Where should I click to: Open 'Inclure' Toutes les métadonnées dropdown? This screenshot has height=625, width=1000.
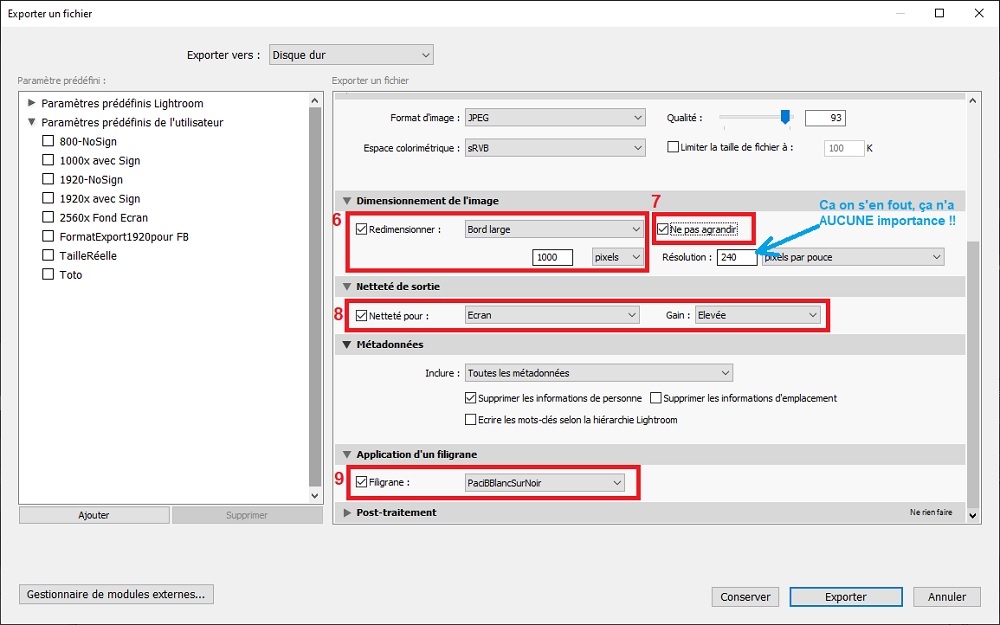(599, 373)
